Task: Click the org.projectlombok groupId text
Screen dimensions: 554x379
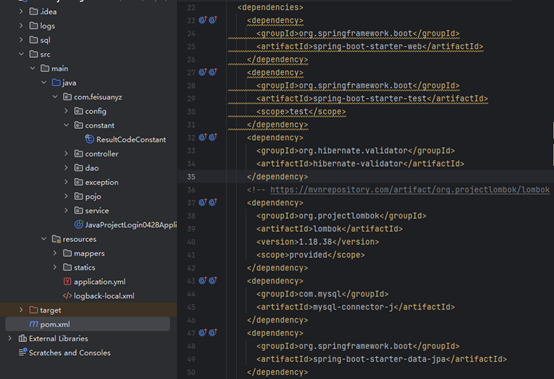Action: (x=339, y=215)
